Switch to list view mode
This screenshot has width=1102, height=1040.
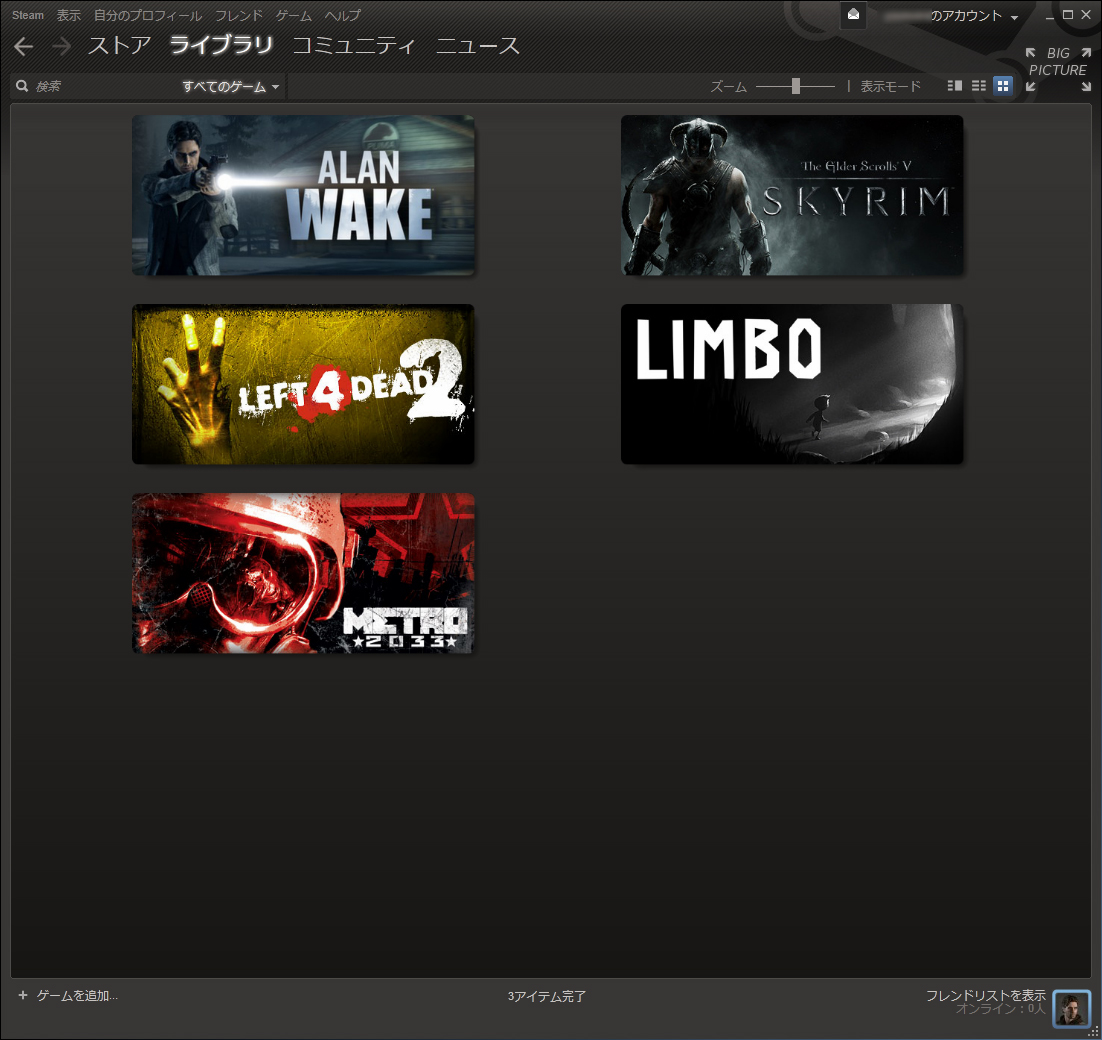979,86
